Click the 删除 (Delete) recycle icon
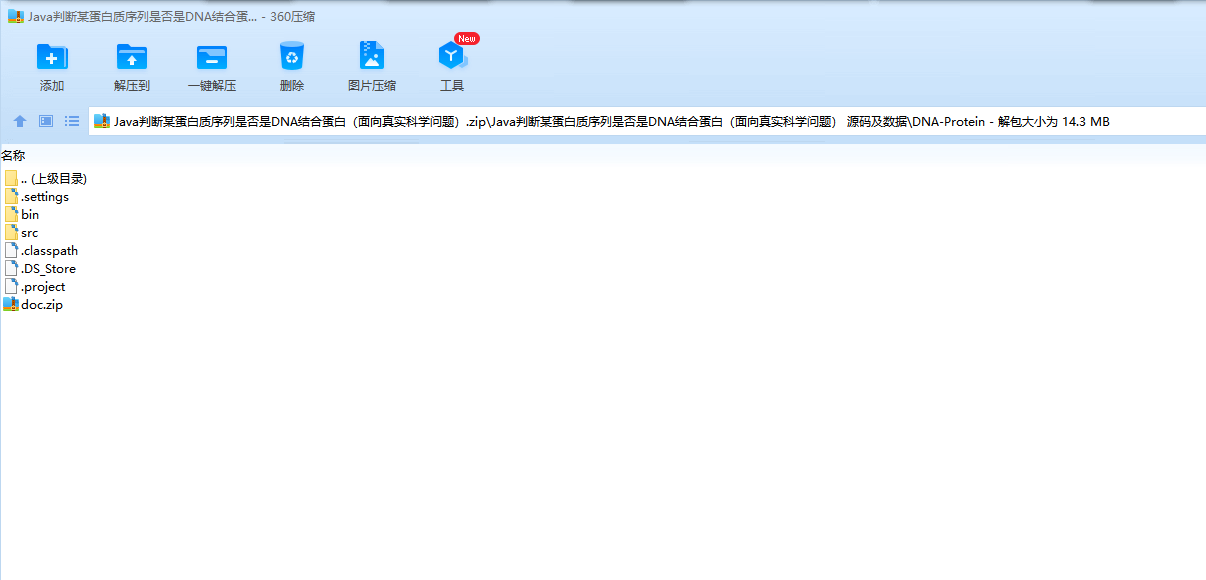1206x580 pixels. (x=292, y=56)
